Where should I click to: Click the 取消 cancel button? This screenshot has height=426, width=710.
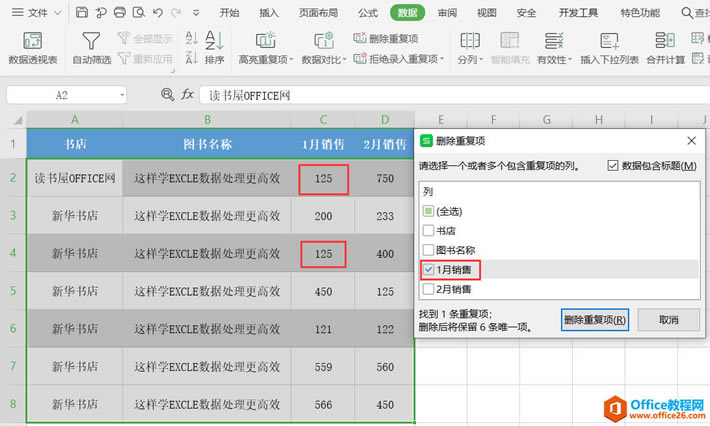(668, 320)
